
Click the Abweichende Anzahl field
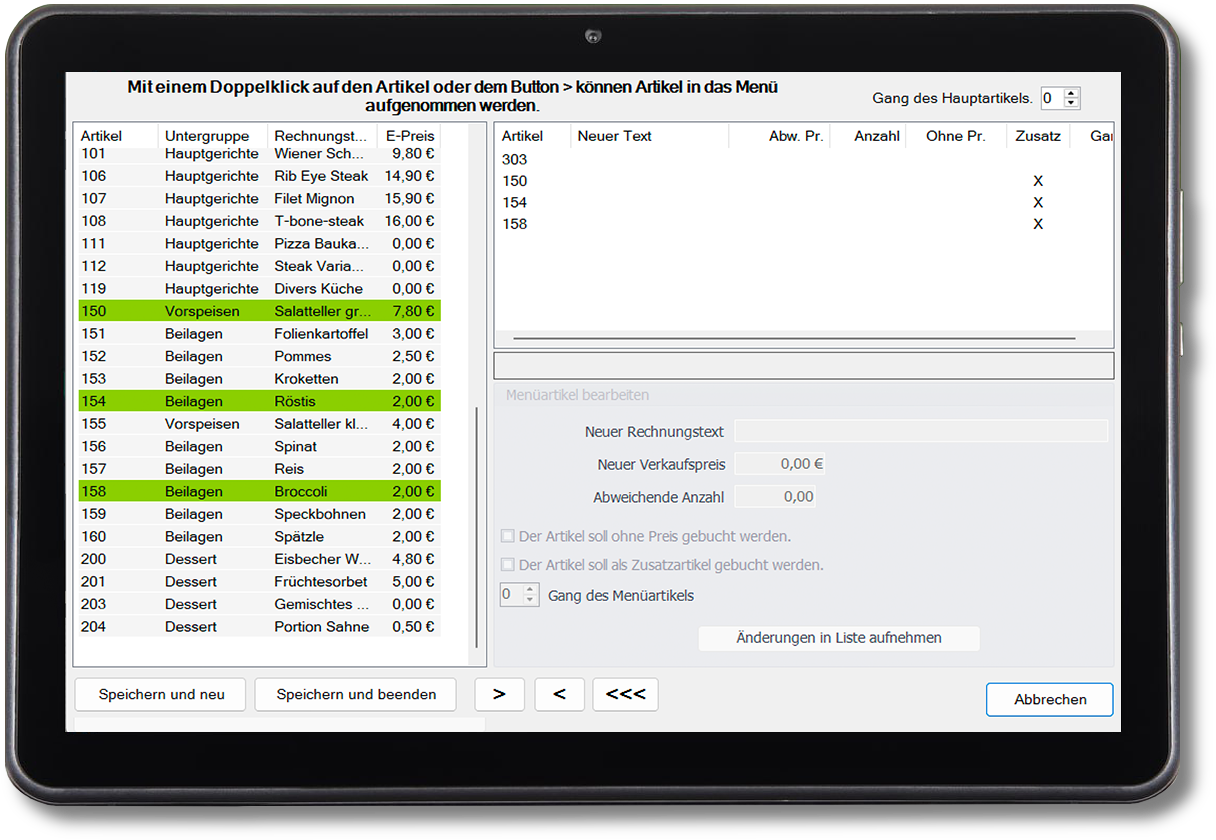point(775,496)
